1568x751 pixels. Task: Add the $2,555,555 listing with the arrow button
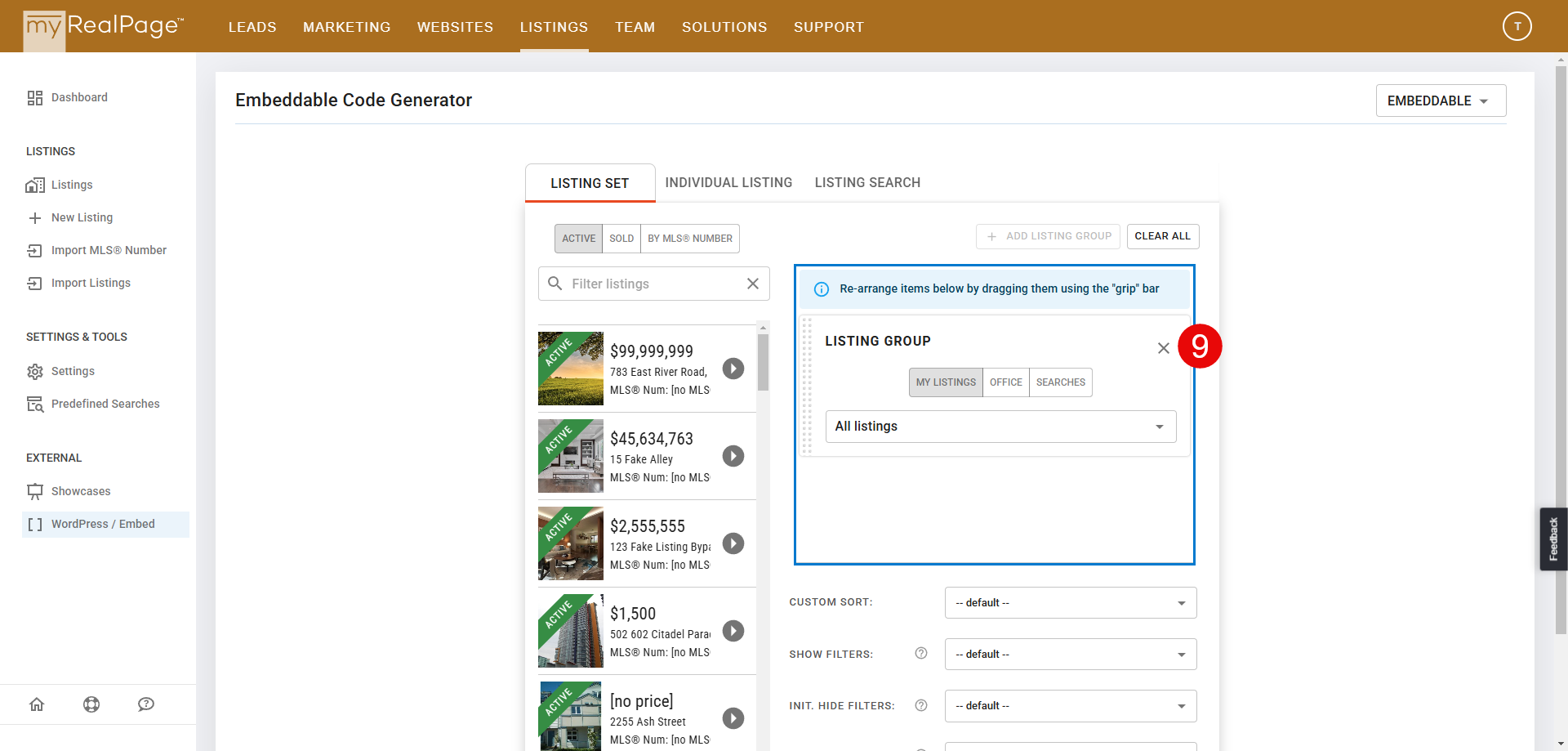[x=733, y=543]
